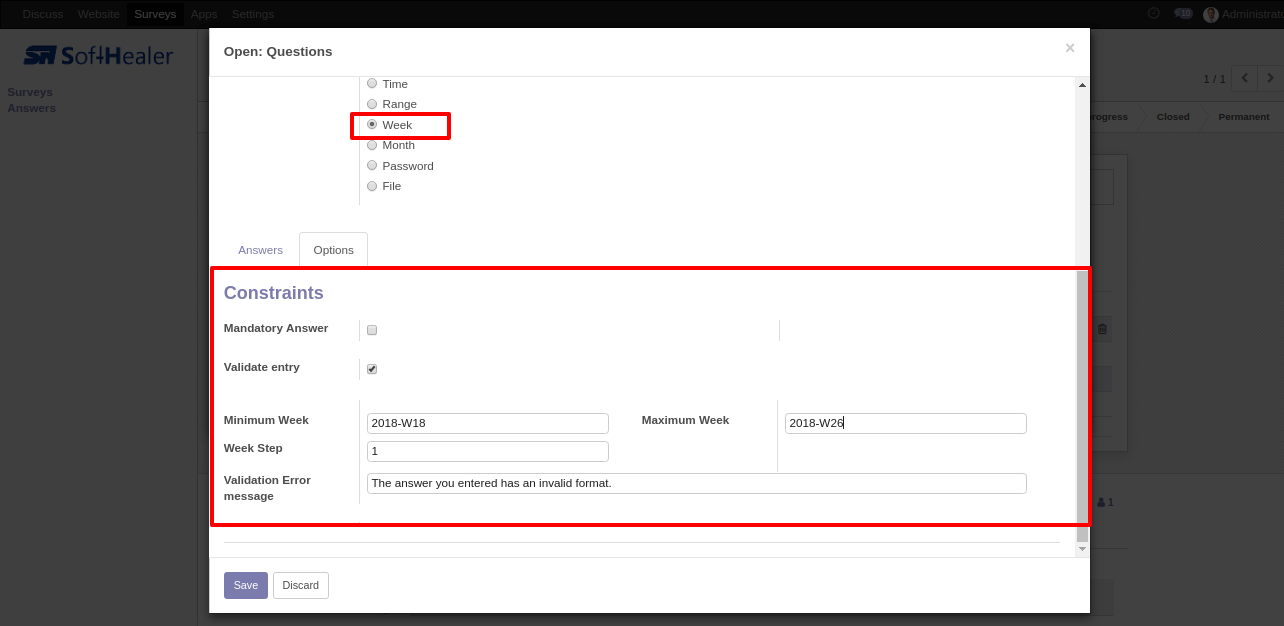Focus the Validation Error message input
The width and height of the screenshot is (1284, 626).
point(696,483)
